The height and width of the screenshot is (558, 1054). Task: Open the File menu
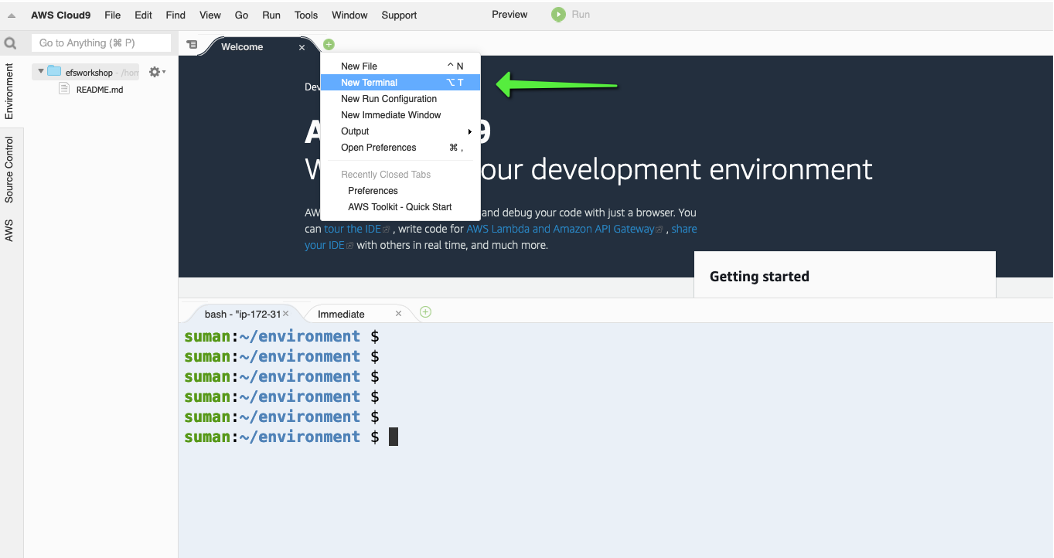point(113,15)
